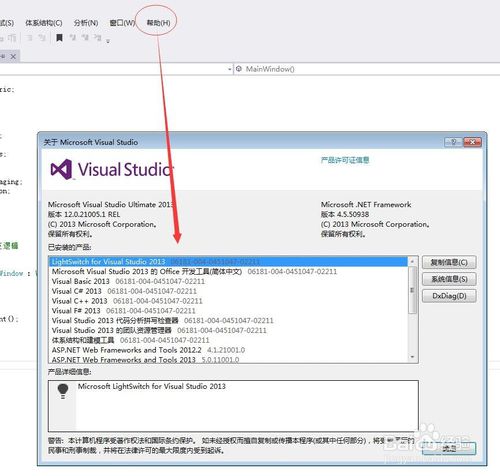Click the Visual Studio logo
500x476 pixels.
tap(112, 169)
